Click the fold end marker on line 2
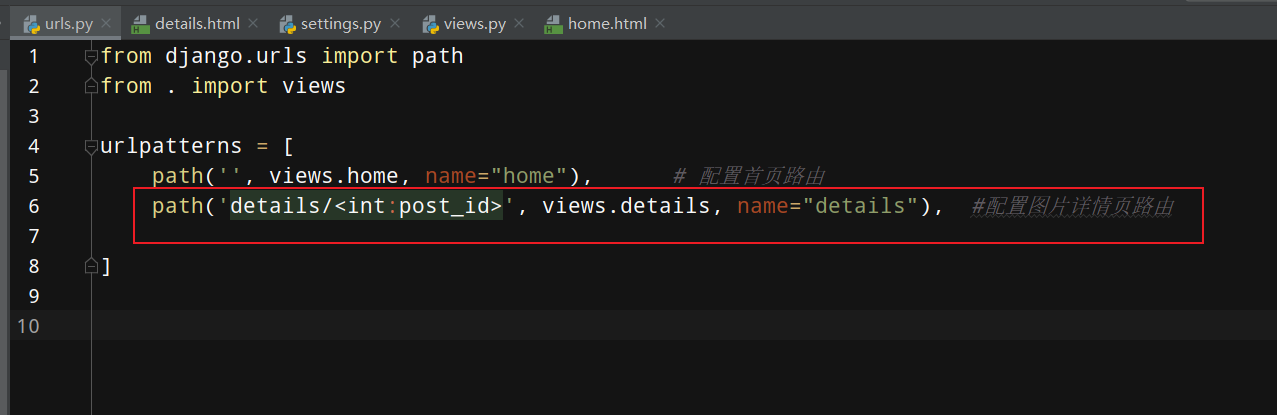The width and height of the screenshot is (1277, 415). point(92,86)
